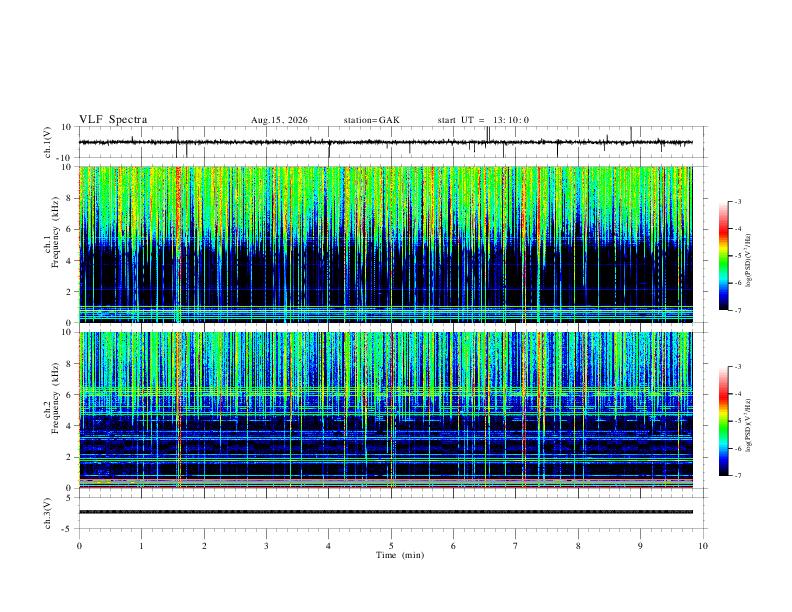Click the VLF Spectra title text
The width and height of the screenshot is (792, 612).
pyautogui.click(x=113, y=120)
